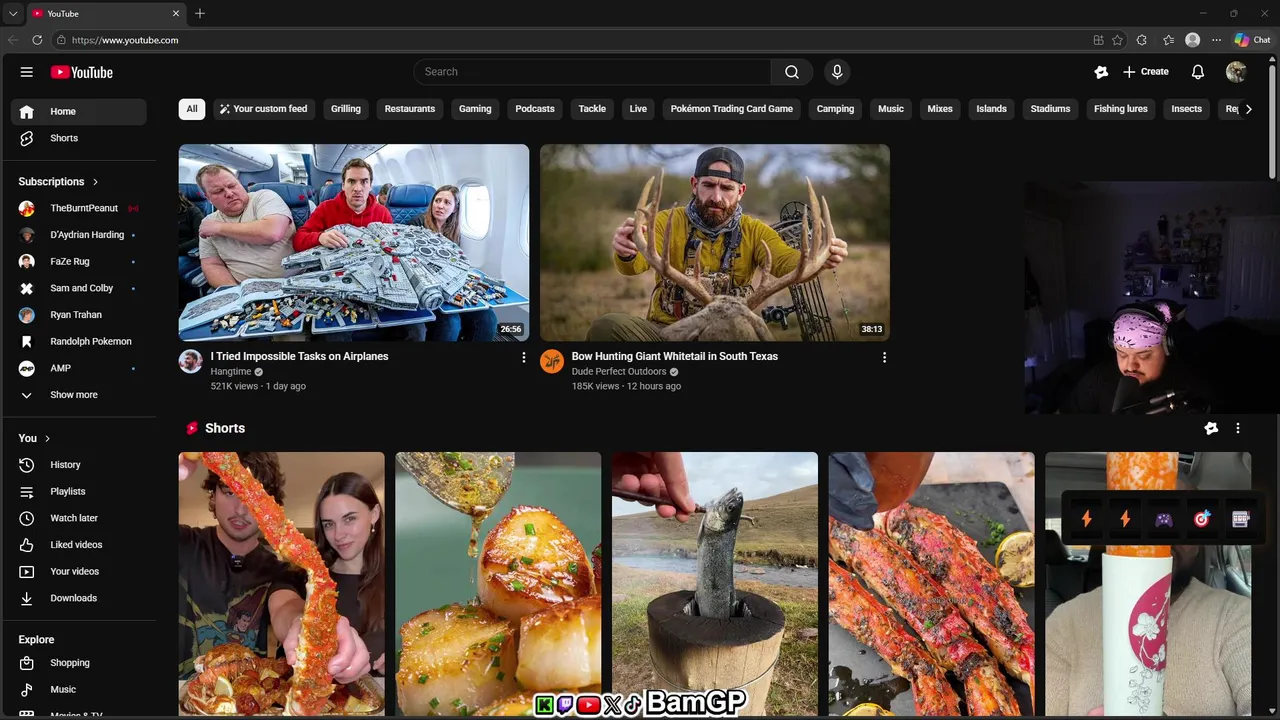Click the browser address bar URL
Screen dimensions: 1280x720
click(125, 40)
